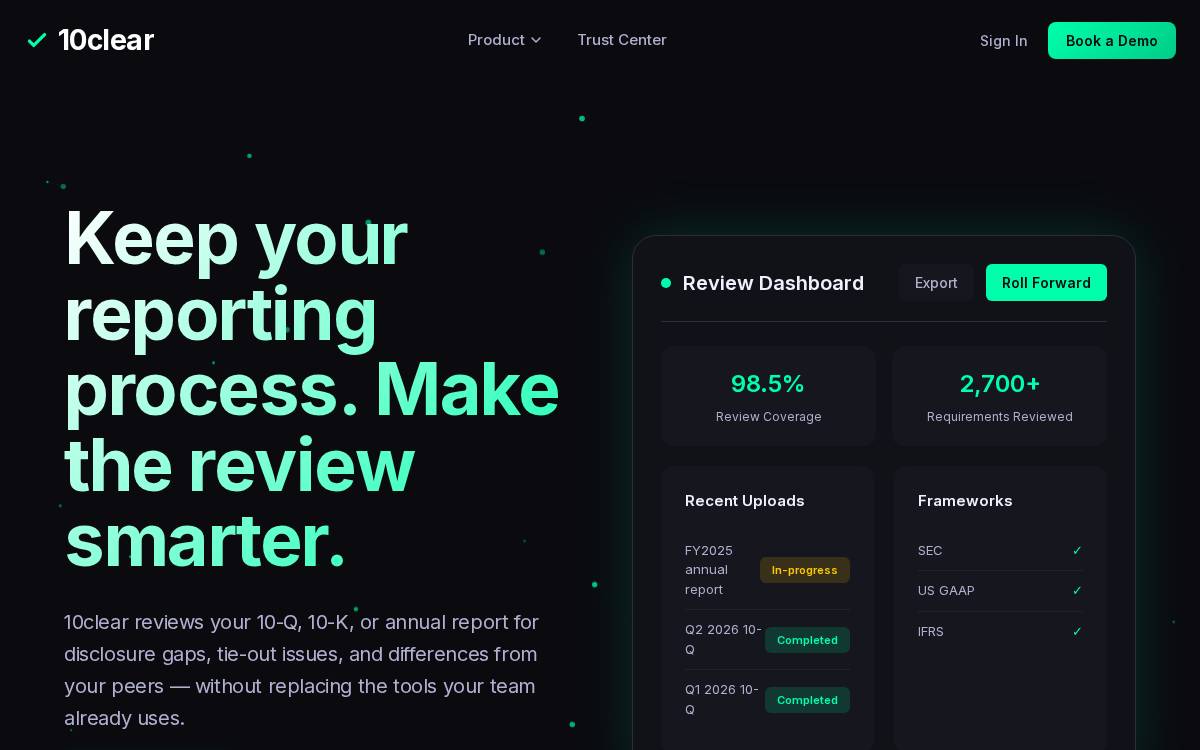Click the 10clear reviews your 10-Q description paragraph
Viewport: 1200px width, 750px height.
(302, 670)
